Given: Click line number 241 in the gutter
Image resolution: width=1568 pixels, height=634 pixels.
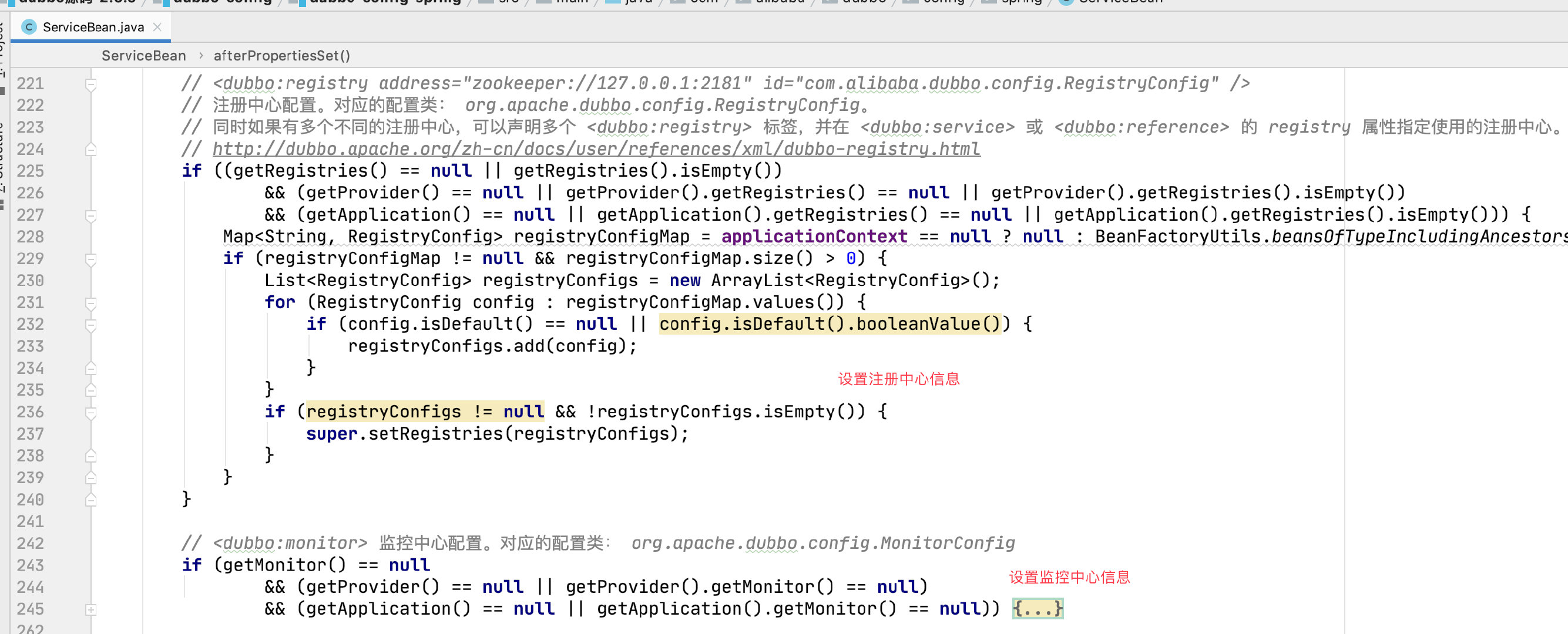Looking at the screenshot, I should [x=31, y=521].
